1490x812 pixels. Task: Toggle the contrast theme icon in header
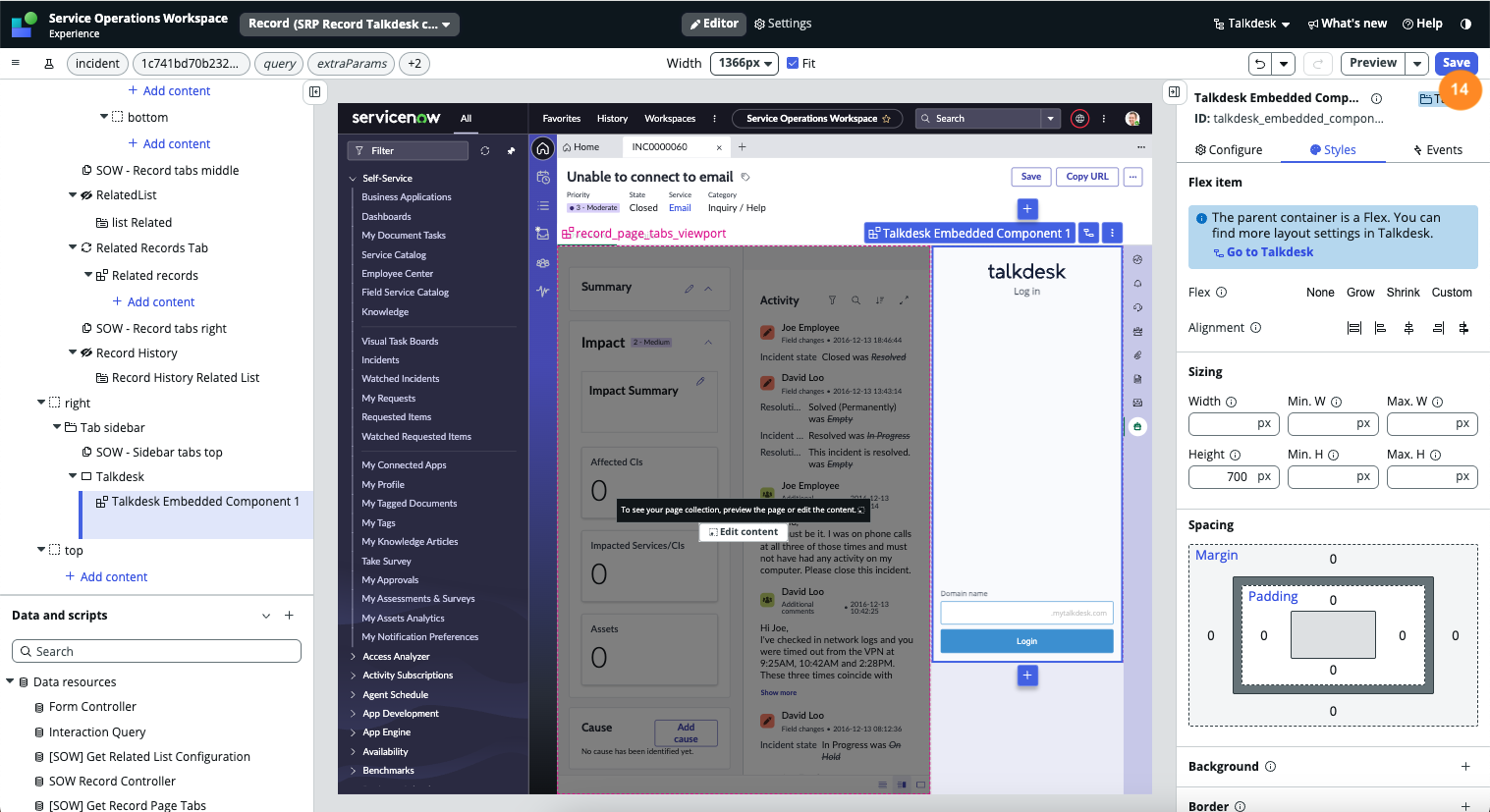point(1465,24)
